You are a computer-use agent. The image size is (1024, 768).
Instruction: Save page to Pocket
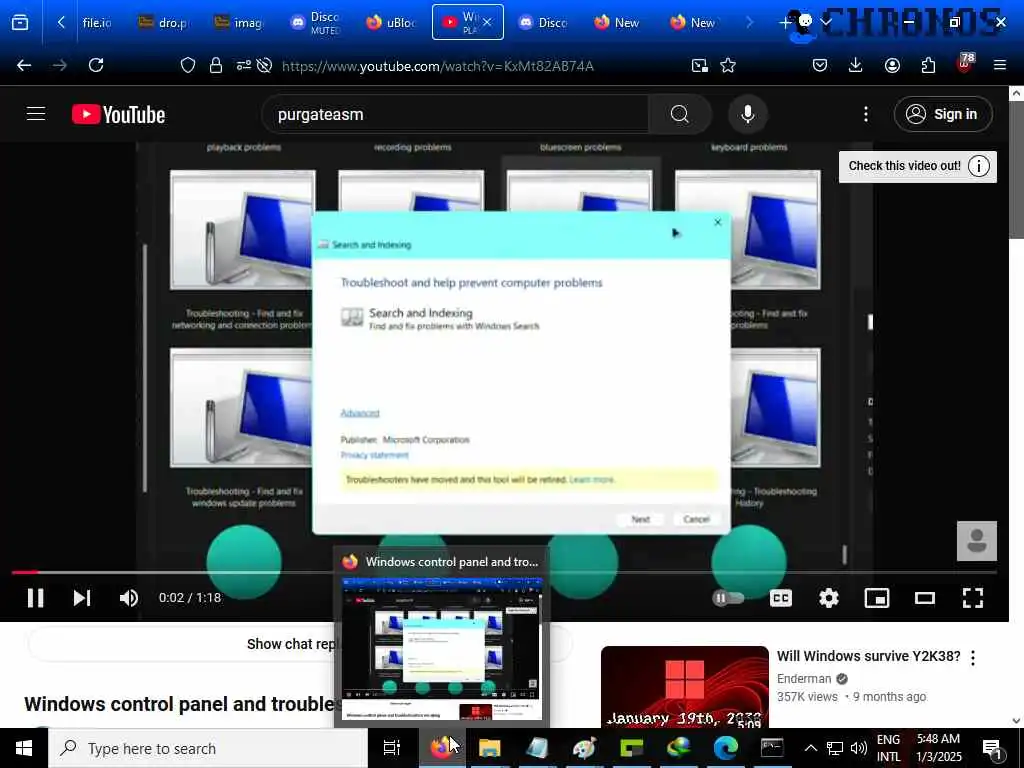[820, 65]
